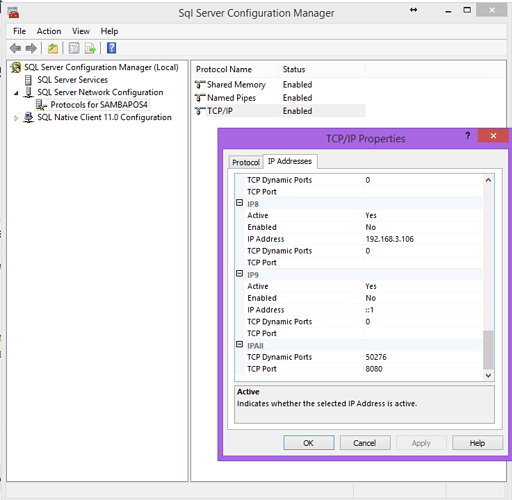Click the properties list scrollbar down arrow

(488, 375)
